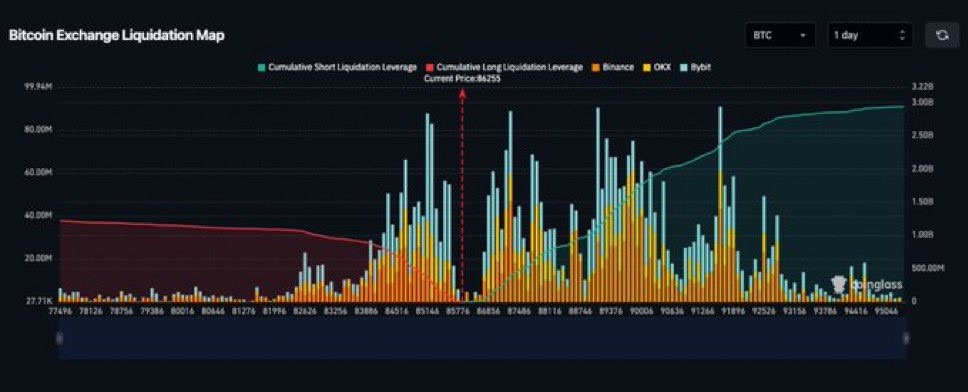The width and height of the screenshot is (968, 392).
Task: Click the 20.00M left axis label
Action: (x=38, y=258)
